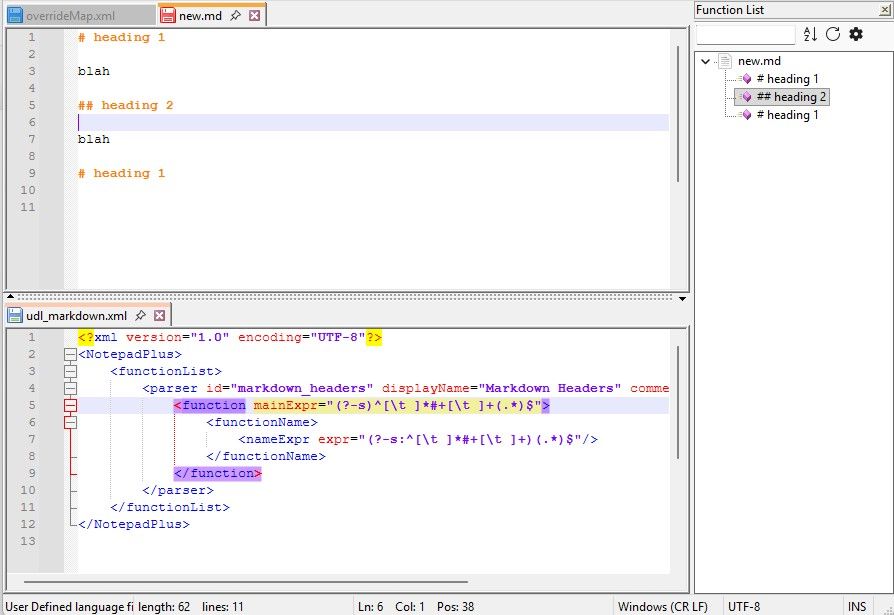Select '## heading 2' in Function List
The width and height of the screenshot is (894, 615).
click(x=791, y=97)
